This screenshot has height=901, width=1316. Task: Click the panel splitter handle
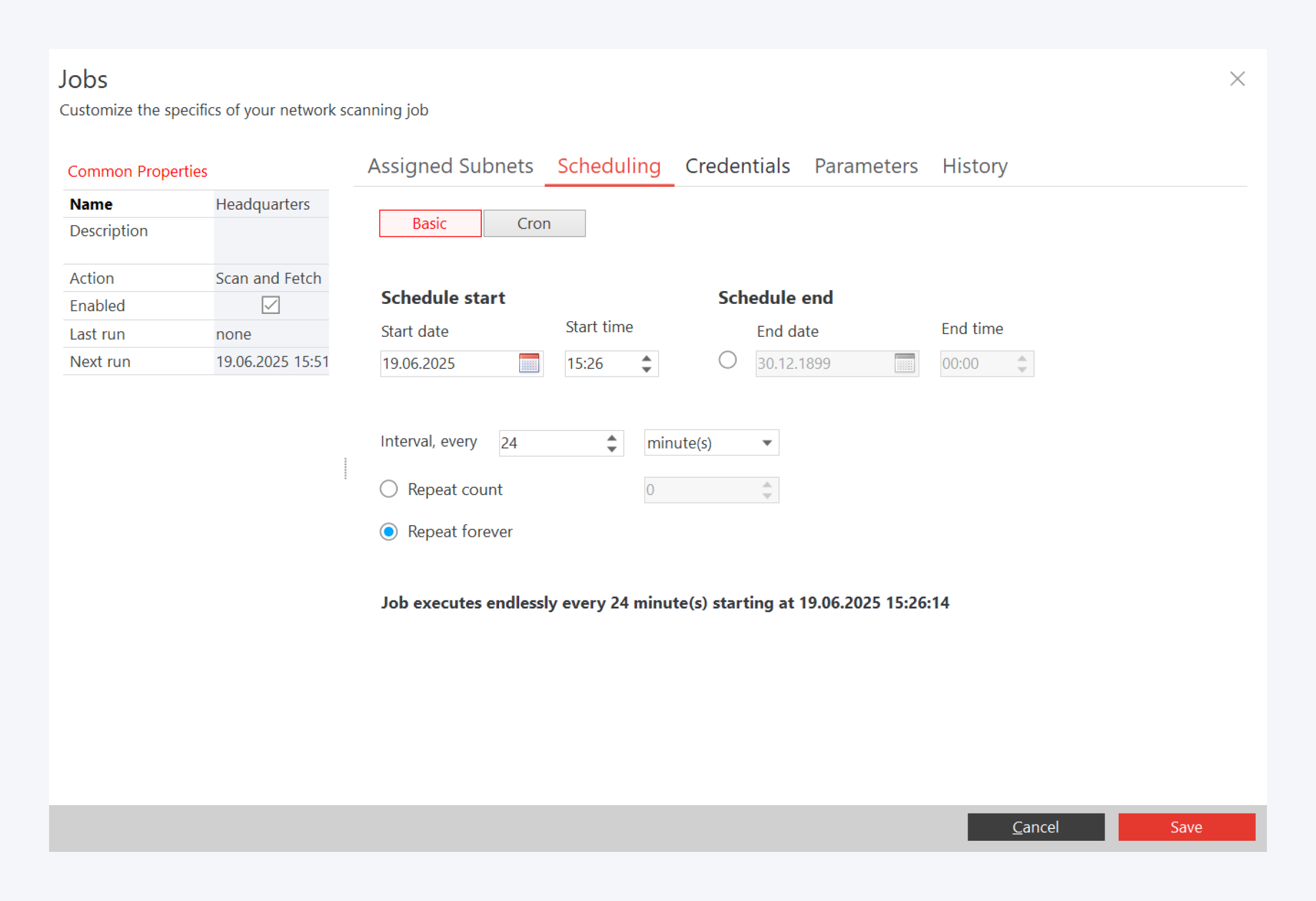(x=345, y=468)
